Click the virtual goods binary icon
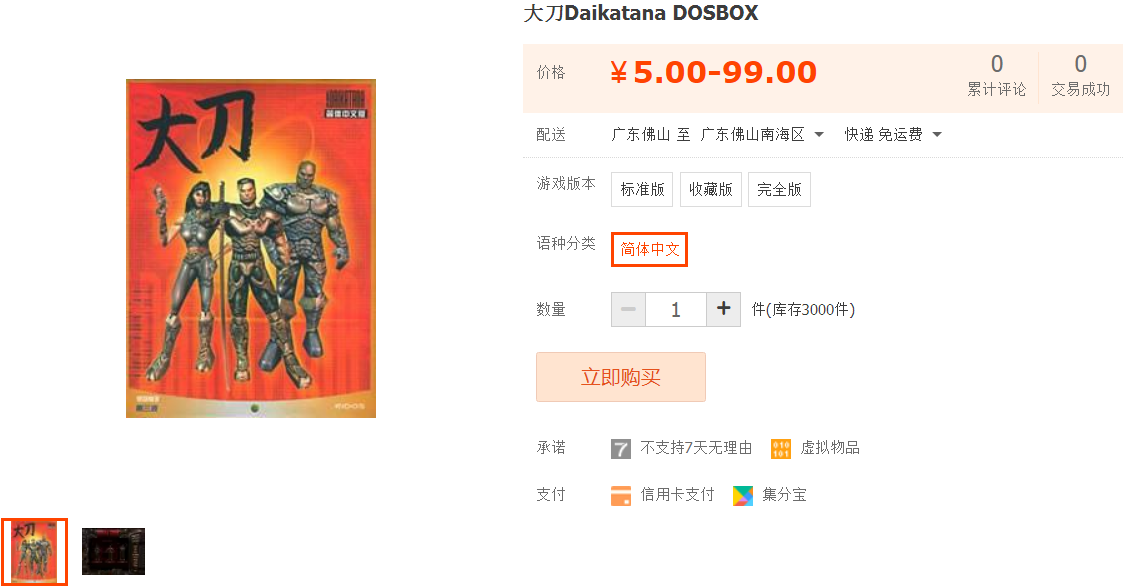 (x=781, y=449)
